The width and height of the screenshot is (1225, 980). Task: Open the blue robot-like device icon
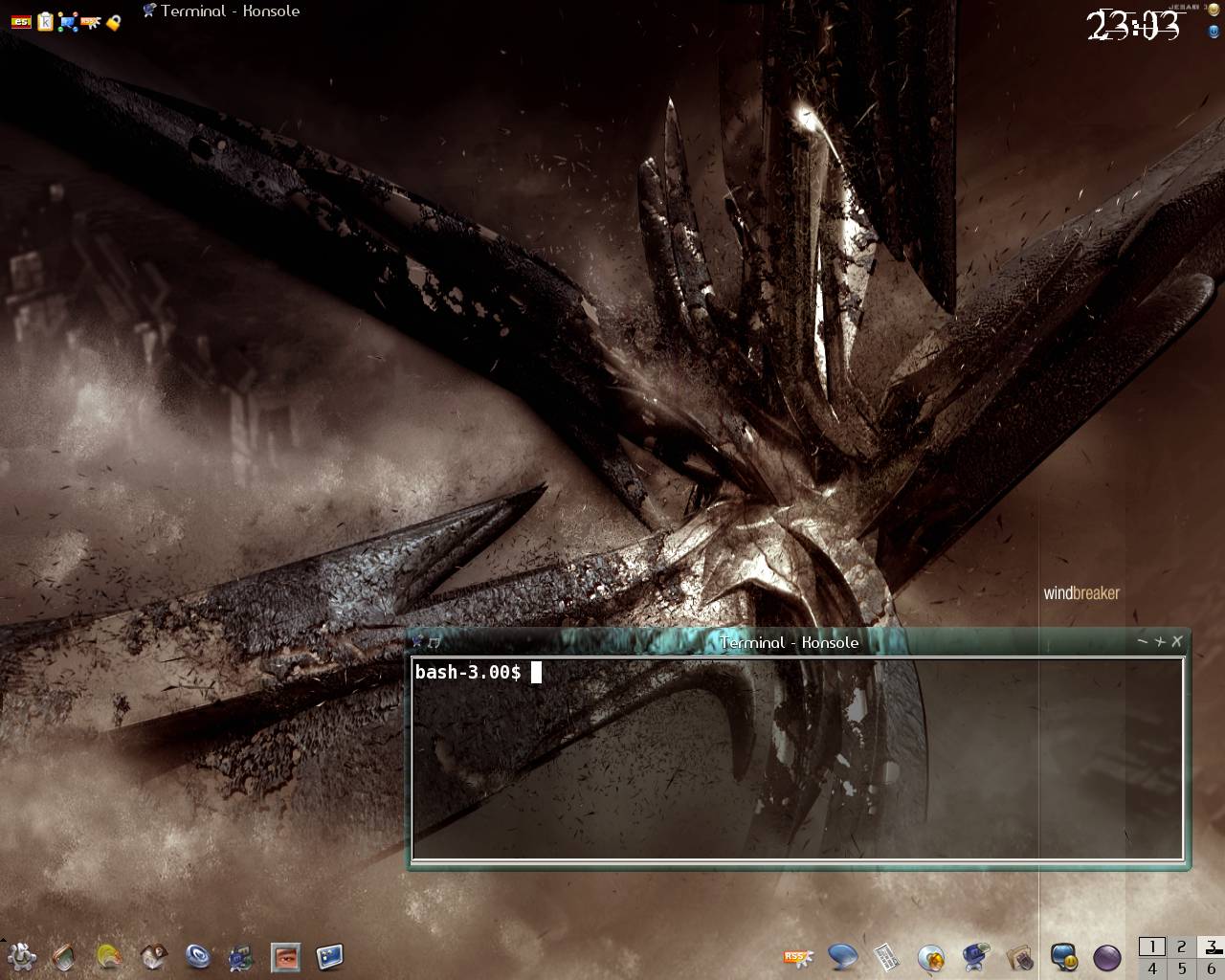coord(975,956)
